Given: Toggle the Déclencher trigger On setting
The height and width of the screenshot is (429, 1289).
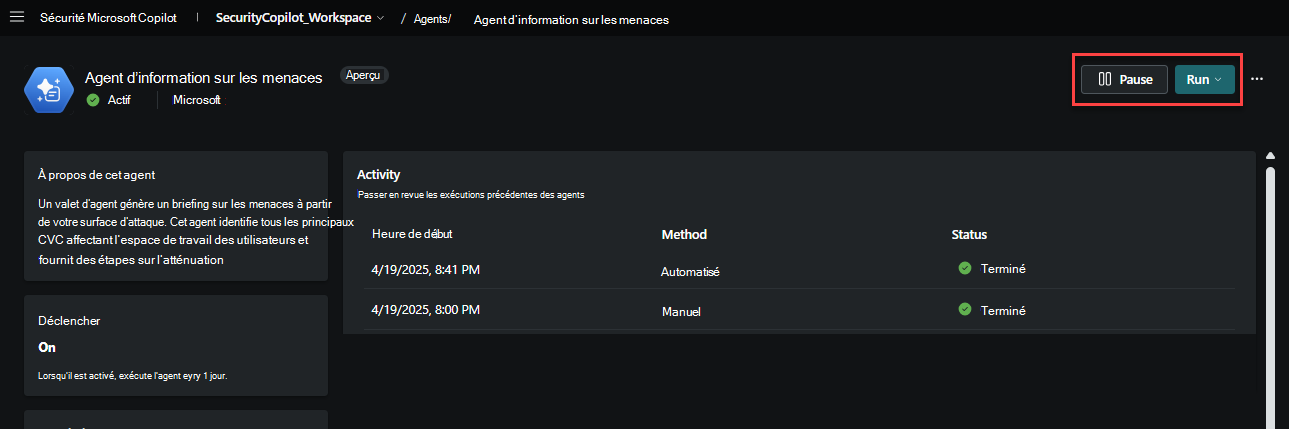Looking at the screenshot, I should pyautogui.click(x=47, y=347).
